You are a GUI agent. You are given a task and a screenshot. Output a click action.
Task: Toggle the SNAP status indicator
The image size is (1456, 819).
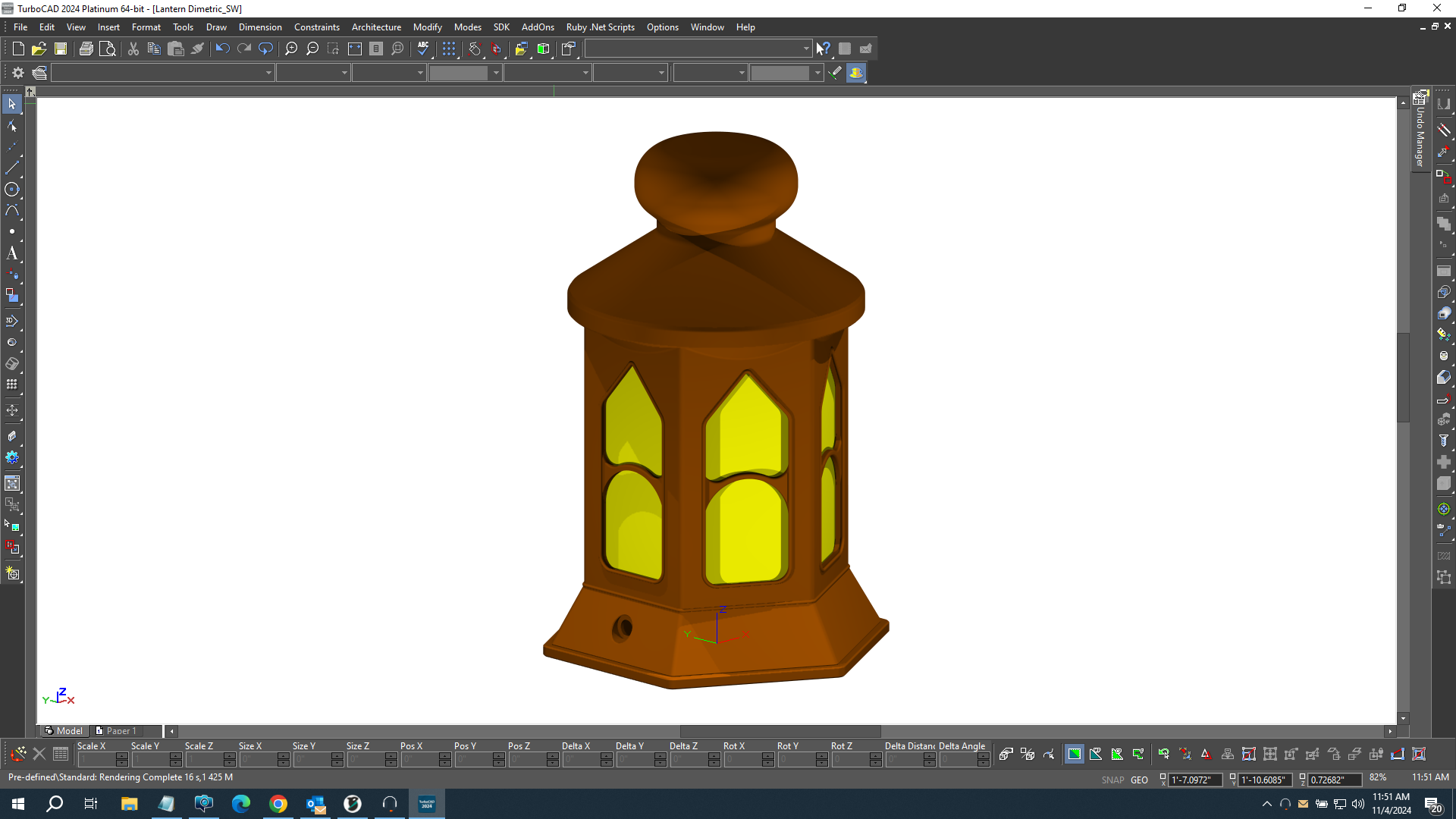1112,780
